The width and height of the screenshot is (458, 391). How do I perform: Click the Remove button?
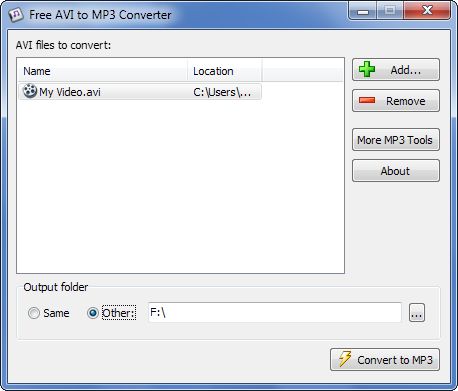pyautogui.click(x=396, y=101)
